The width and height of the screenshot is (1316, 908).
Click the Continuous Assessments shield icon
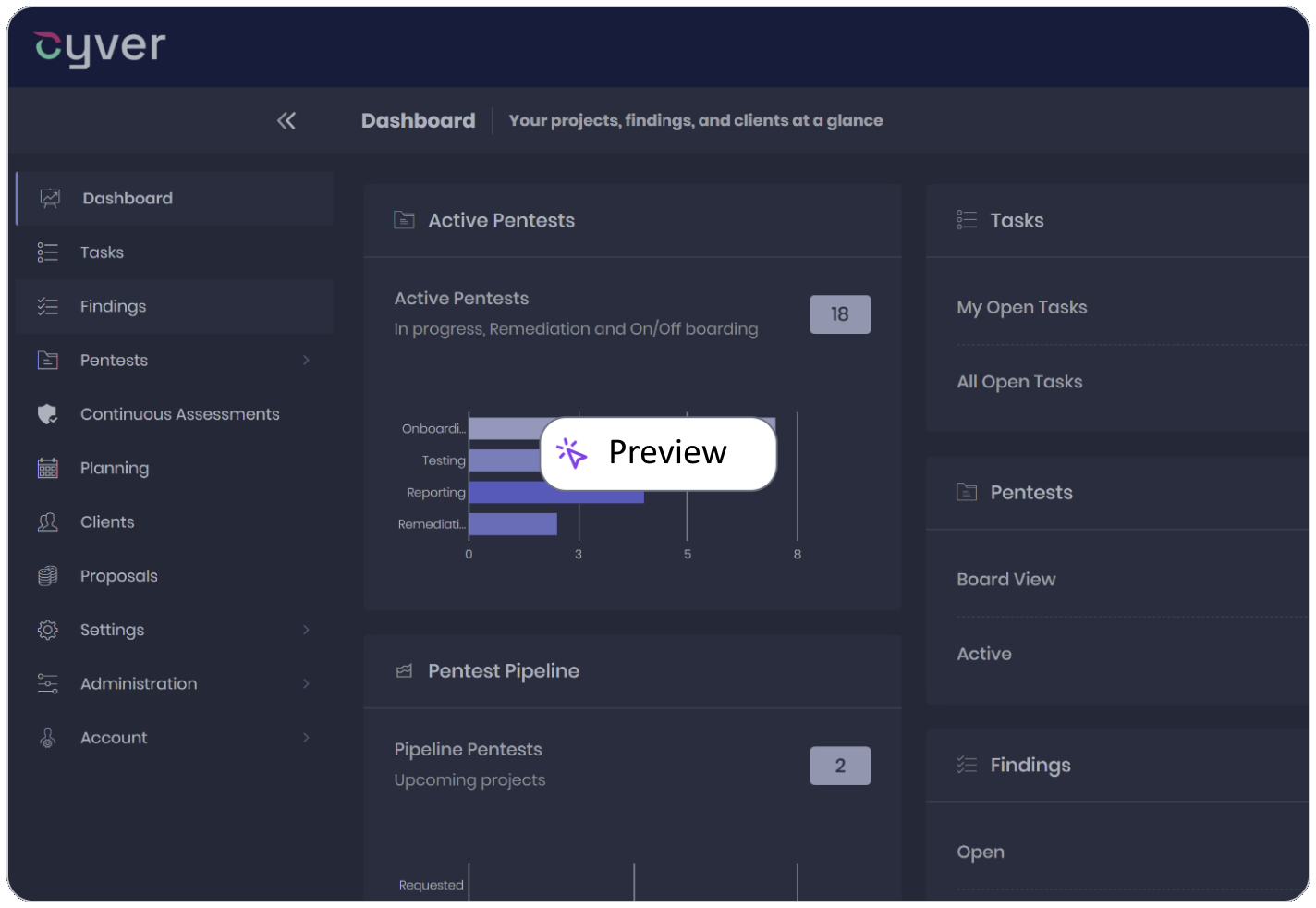pos(48,414)
